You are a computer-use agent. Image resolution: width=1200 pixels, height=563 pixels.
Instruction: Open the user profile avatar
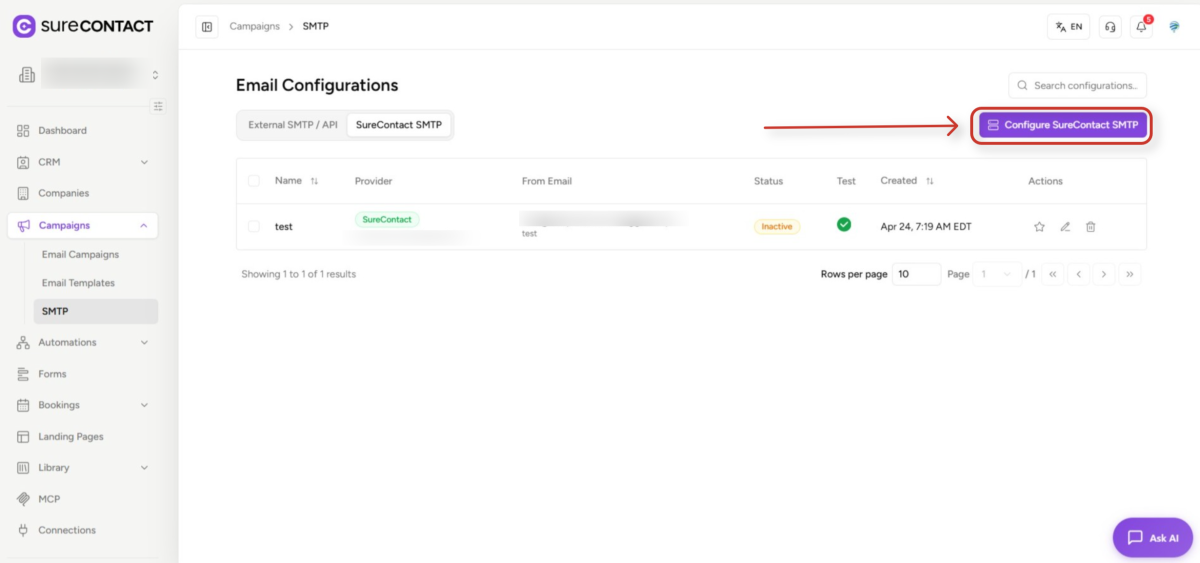pos(1174,27)
